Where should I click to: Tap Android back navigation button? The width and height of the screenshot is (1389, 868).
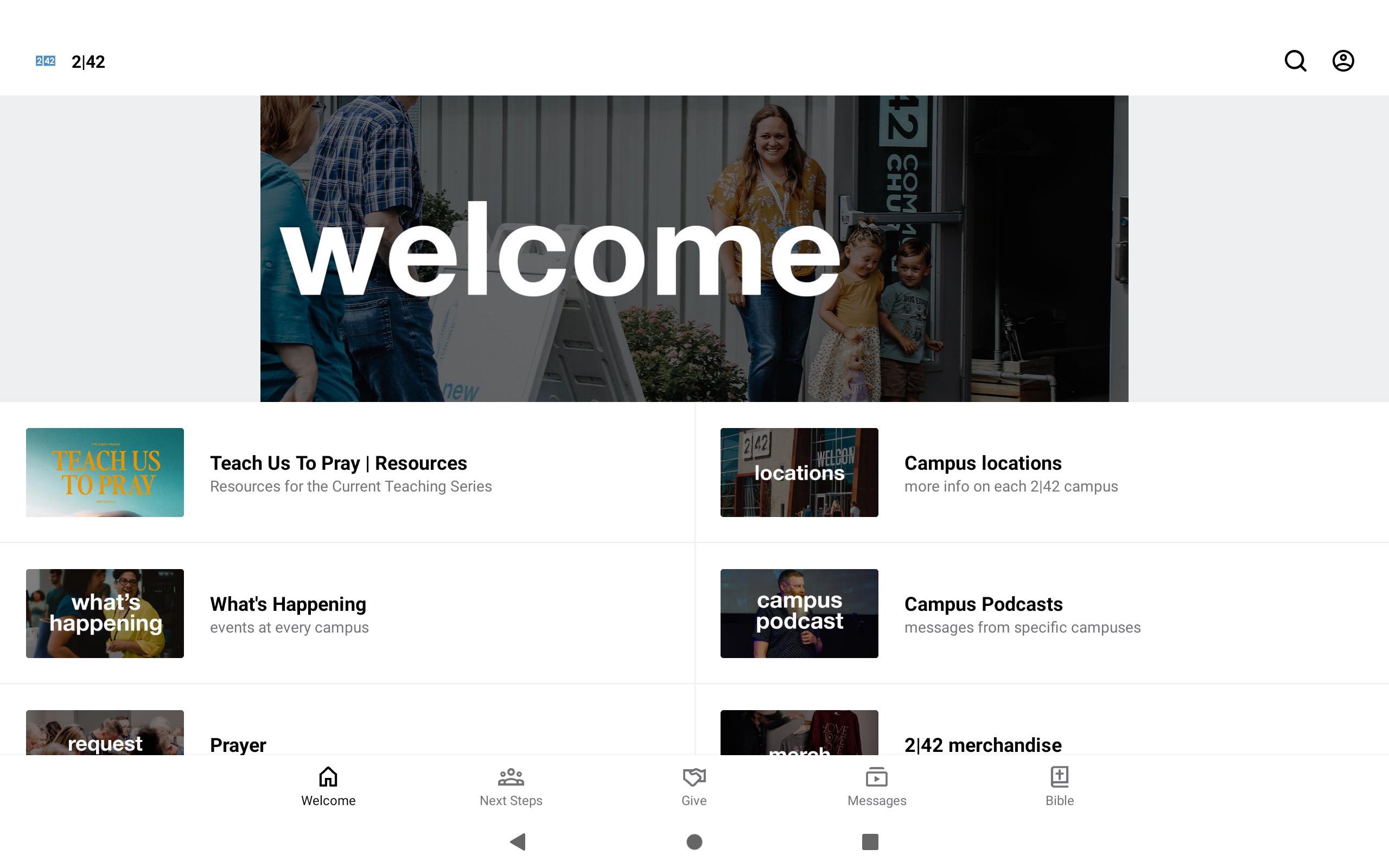pos(518,841)
